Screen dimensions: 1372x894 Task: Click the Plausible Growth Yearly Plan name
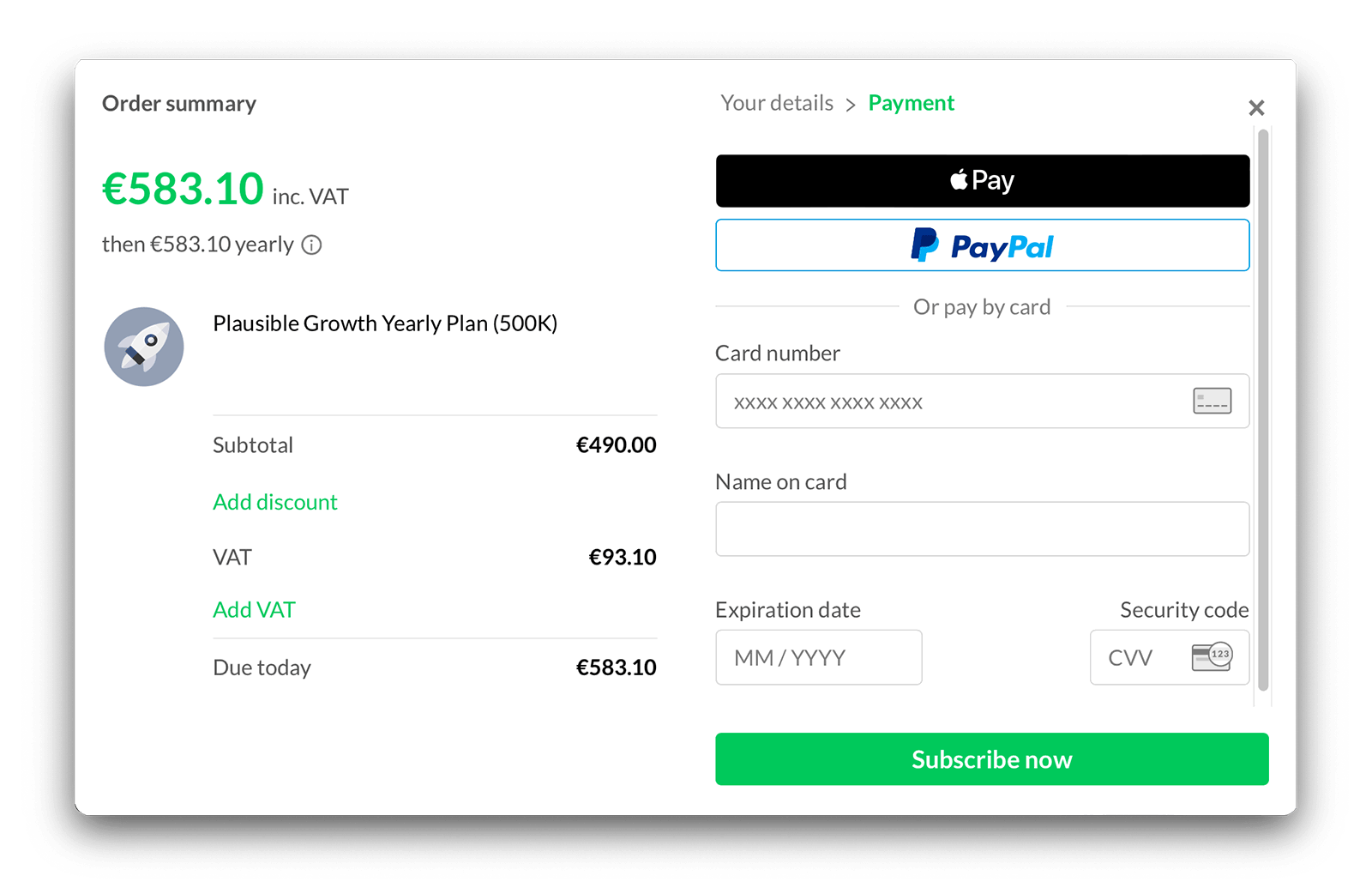[384, 323]
